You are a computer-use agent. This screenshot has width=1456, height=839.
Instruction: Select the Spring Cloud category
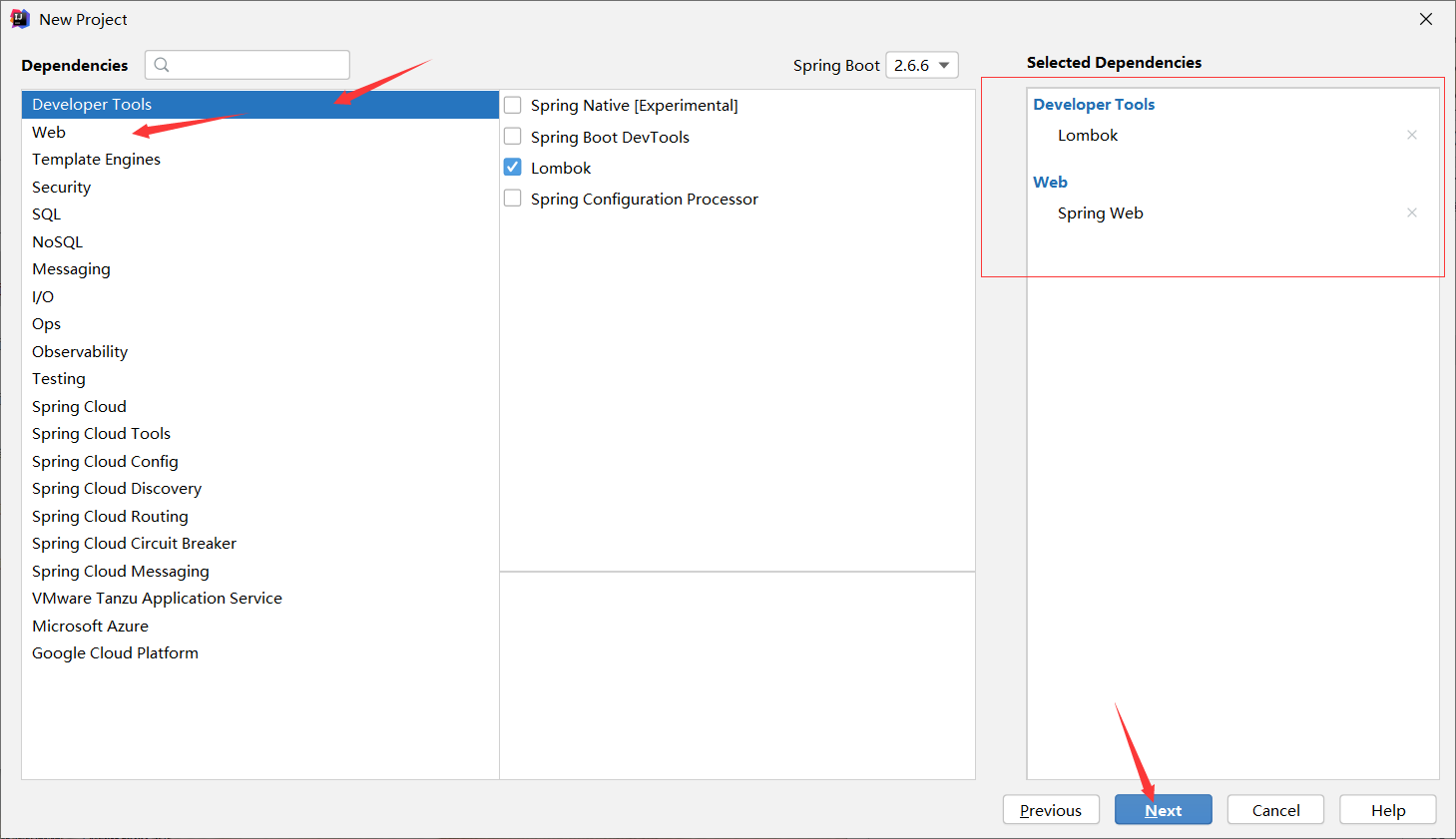[x=260, y=406]
